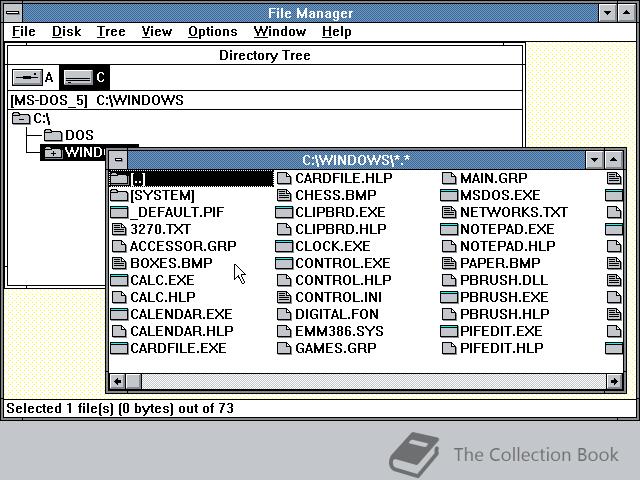Click the MSDOS.EXE program icon
This screenshot has height=480, width=640.
point(449,196)
